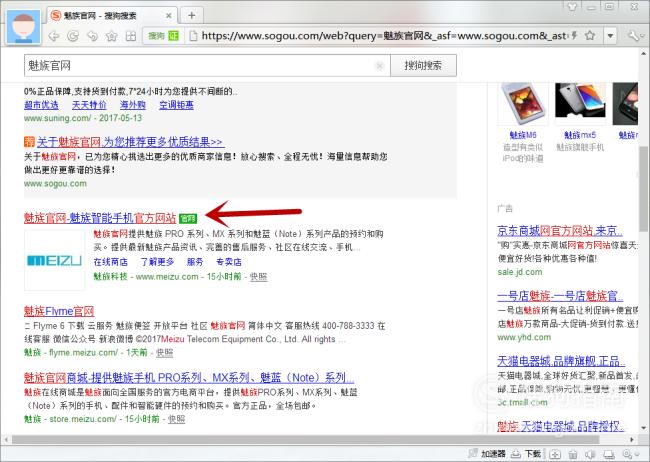Image resolution: width=650 pixels, height=462 pixels.
Task: Open a new tab with plus button
Action: pos(192,16)
